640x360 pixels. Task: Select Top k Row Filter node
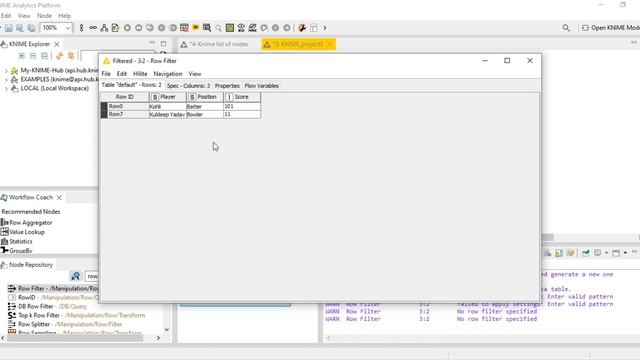coord(76,316)
